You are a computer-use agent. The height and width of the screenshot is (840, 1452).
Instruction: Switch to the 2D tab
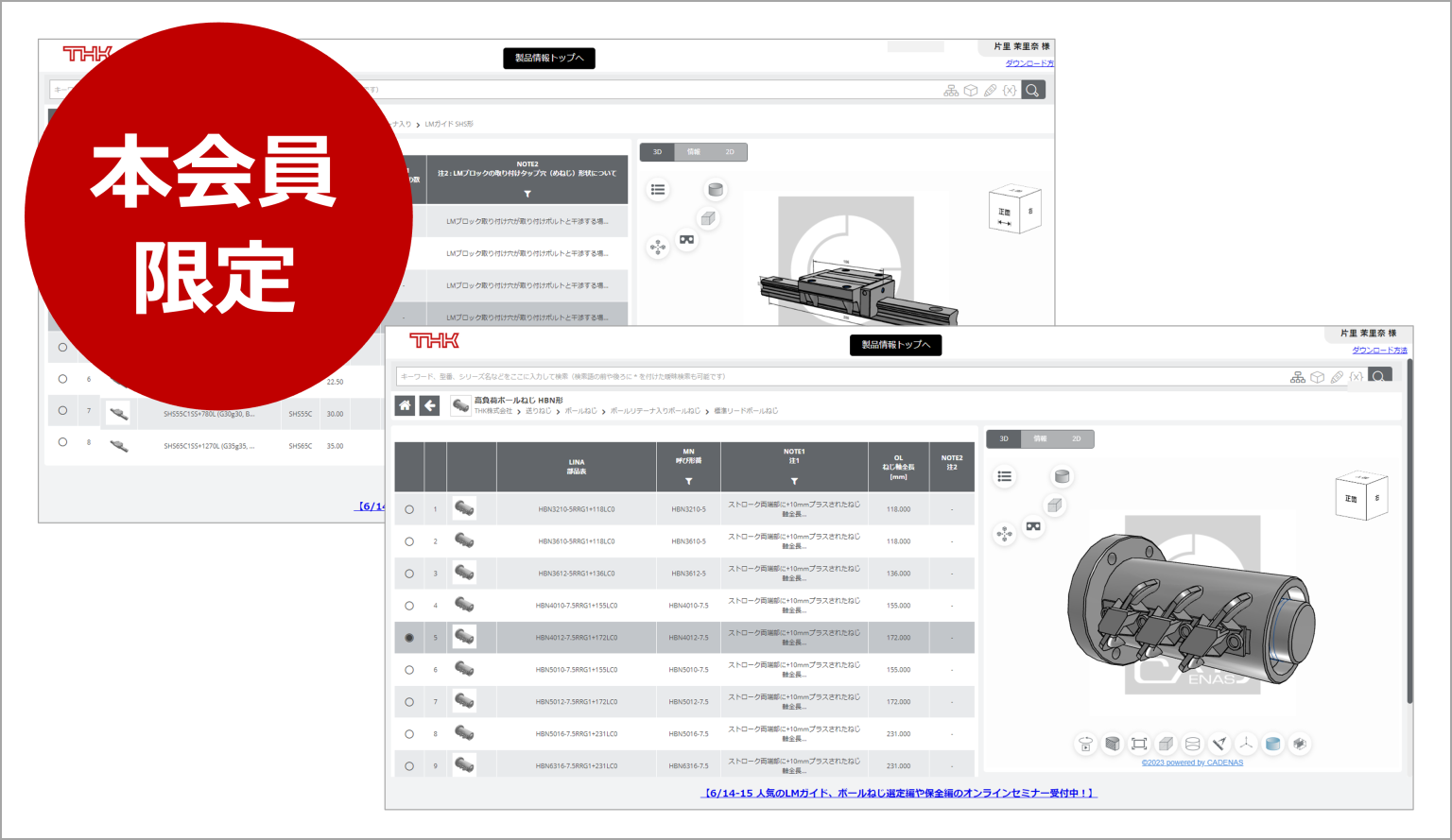pyautogui.click(x=1075, y=438)
